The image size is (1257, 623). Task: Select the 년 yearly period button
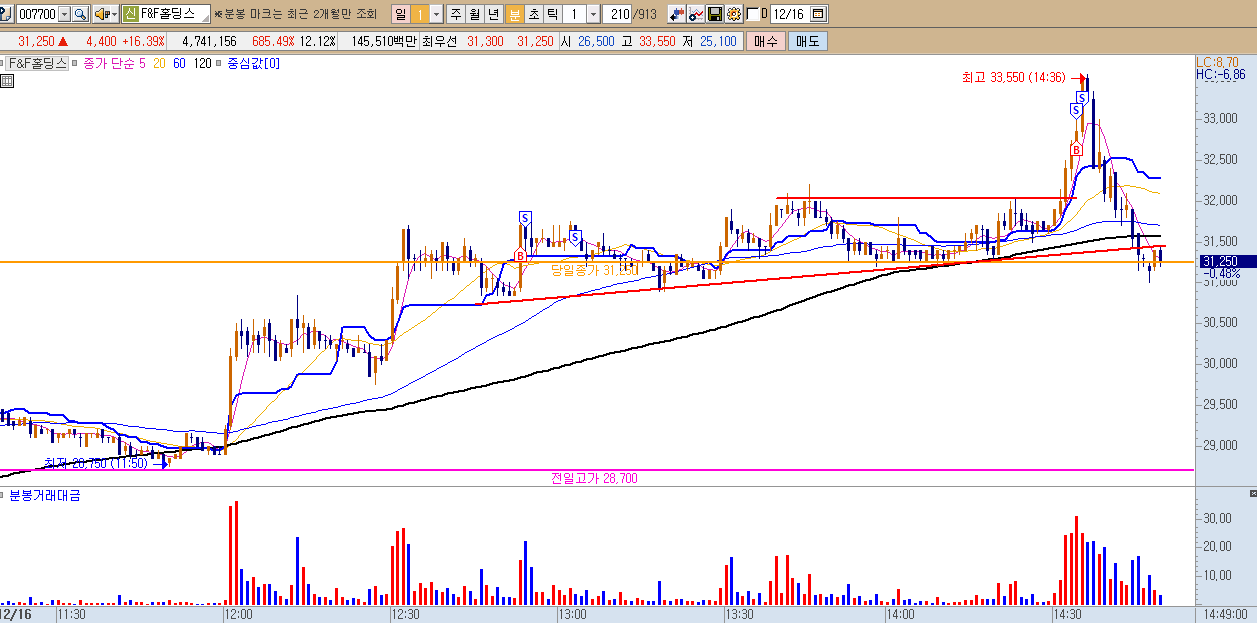pos(494,14)
